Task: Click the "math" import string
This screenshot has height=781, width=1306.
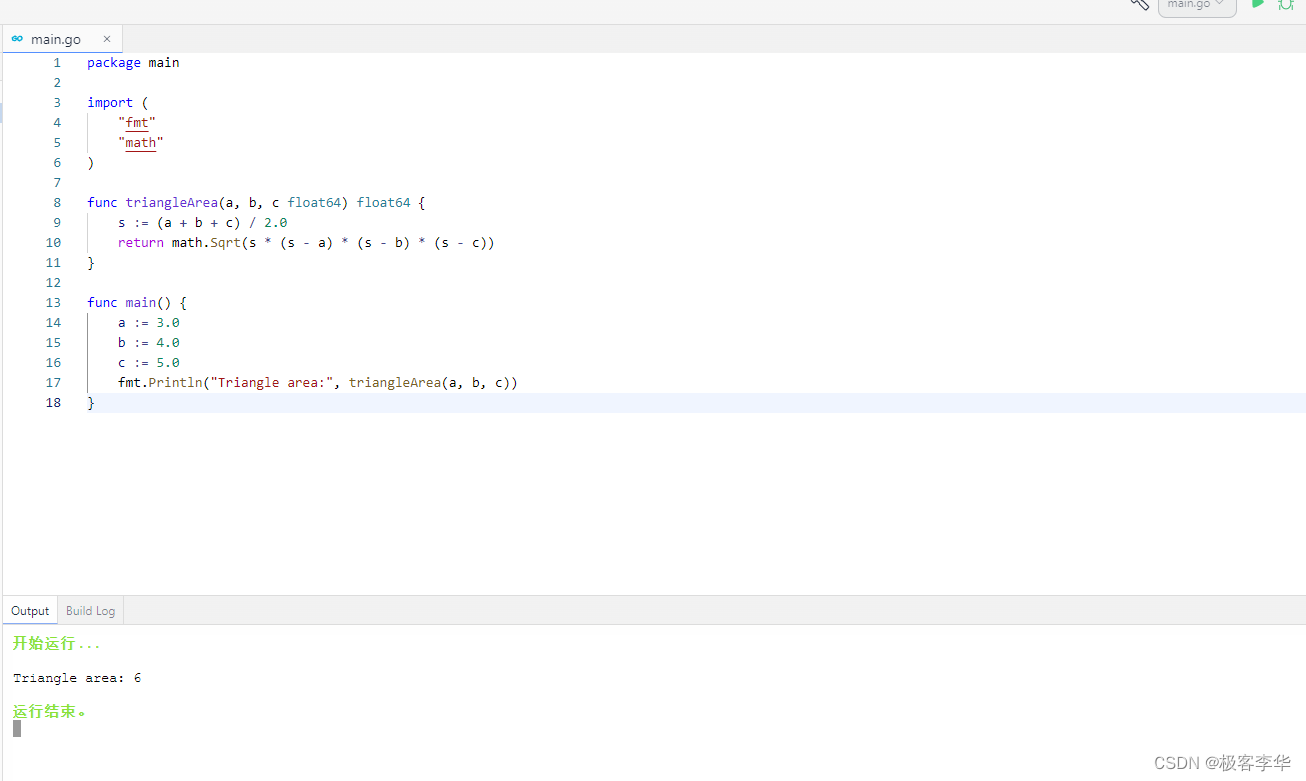Action: (141, 142)
